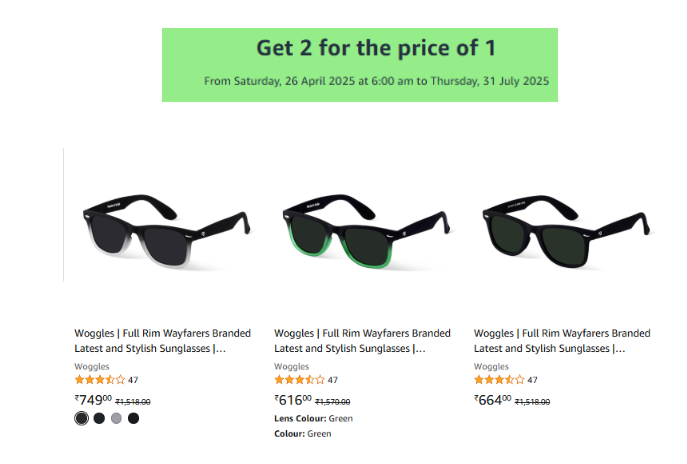Open the 47 reviews count for green-frame sunglasses
Screen dimensions: 687x464
333,380
